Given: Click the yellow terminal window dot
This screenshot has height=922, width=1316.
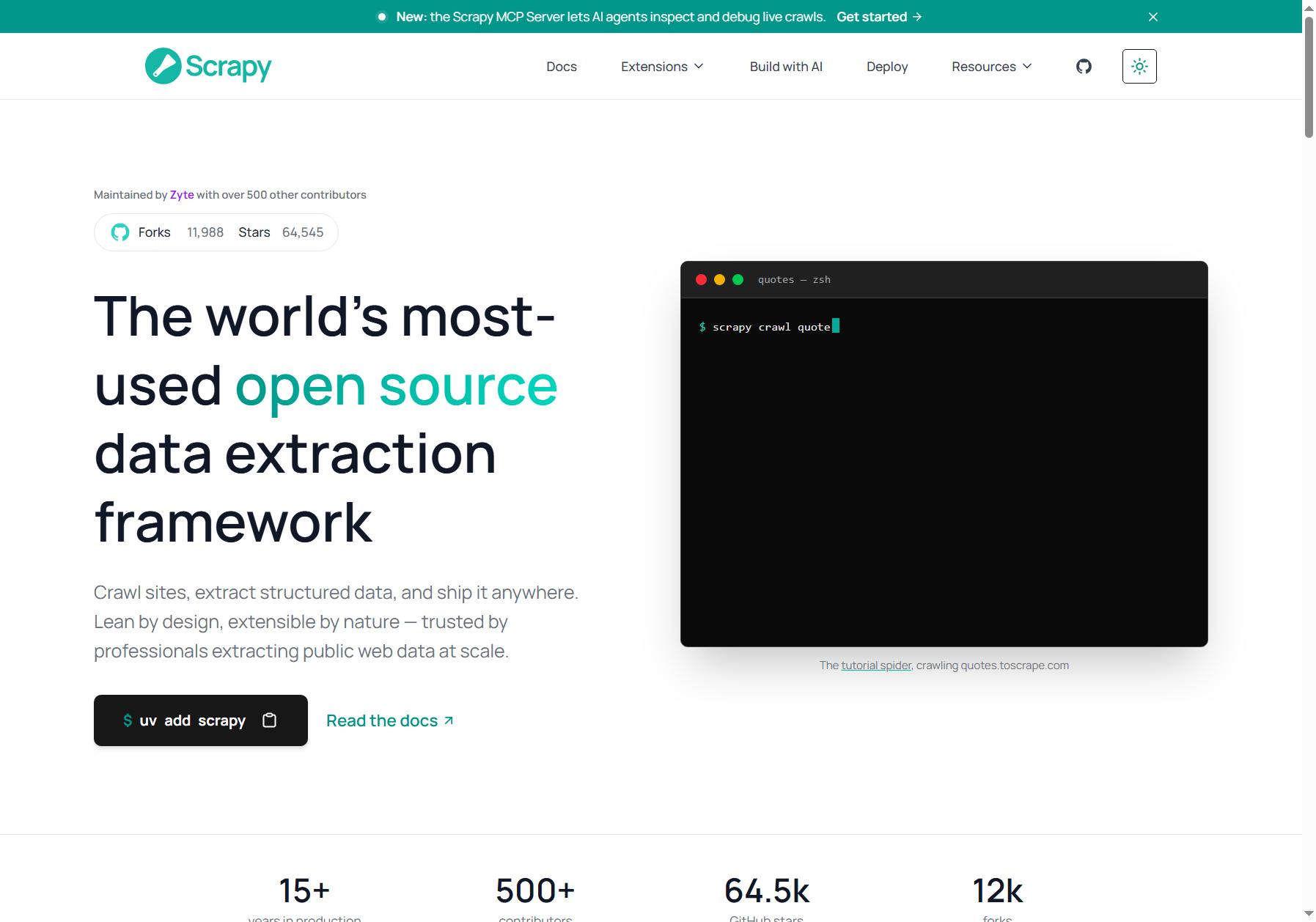Looking at the screenshot, I should pyautogui.click(x=719, y=279).
